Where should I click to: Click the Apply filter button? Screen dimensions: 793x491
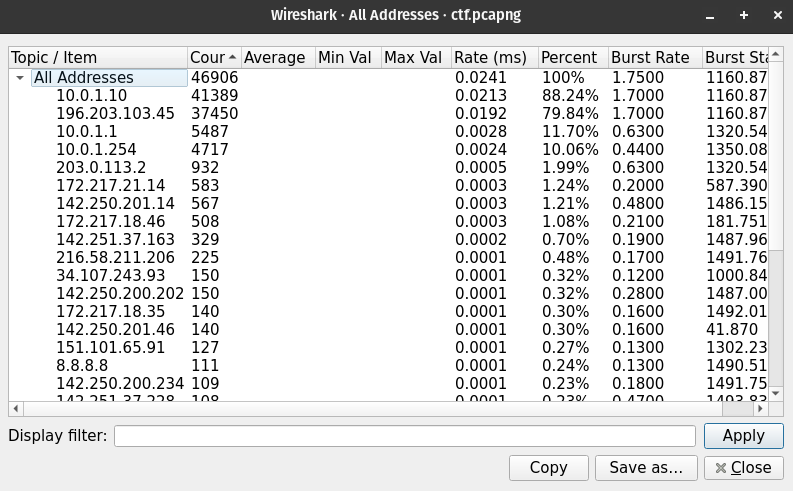pos(743,436)
